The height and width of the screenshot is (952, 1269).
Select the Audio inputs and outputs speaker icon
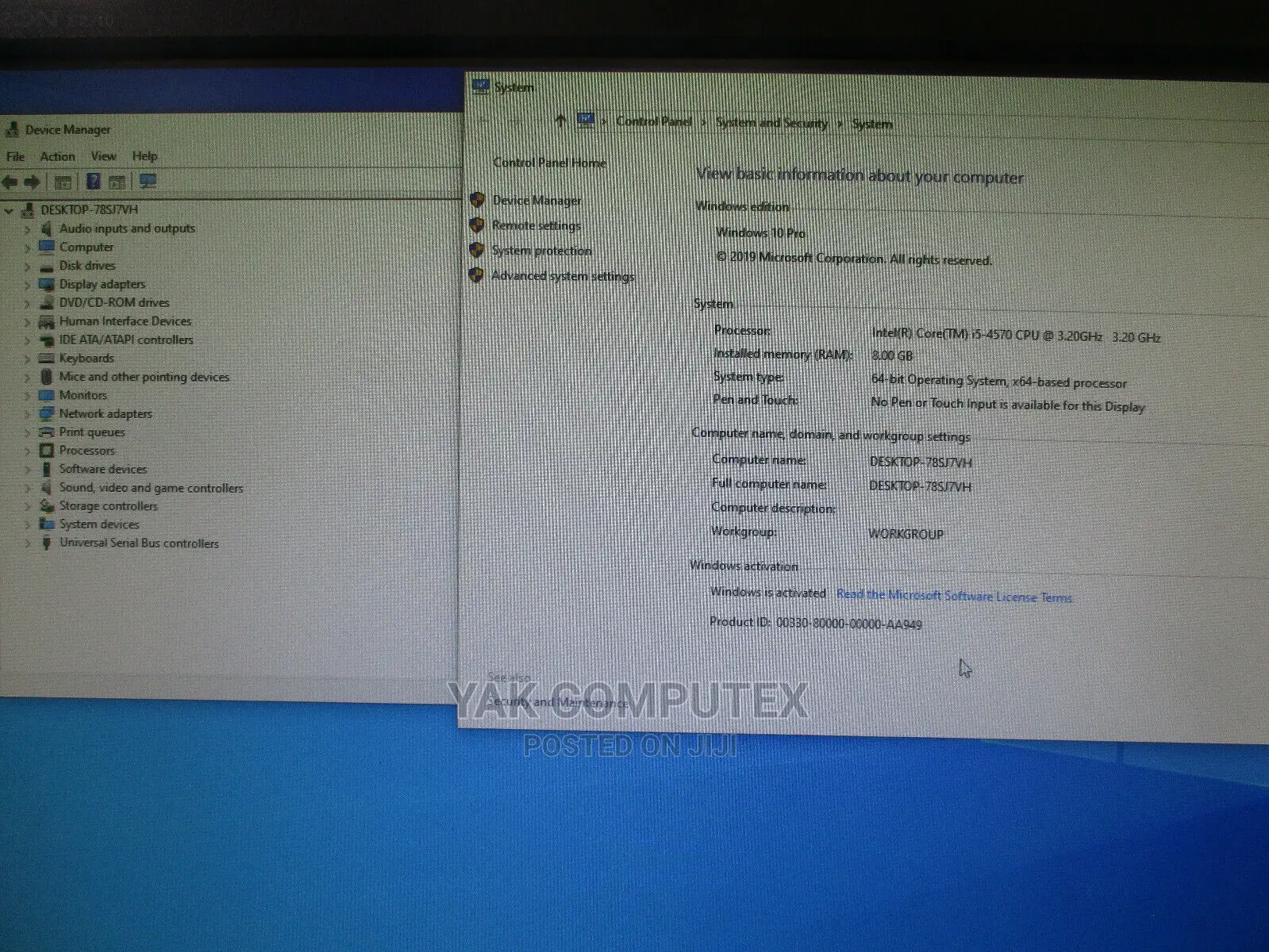pos(46,228)
